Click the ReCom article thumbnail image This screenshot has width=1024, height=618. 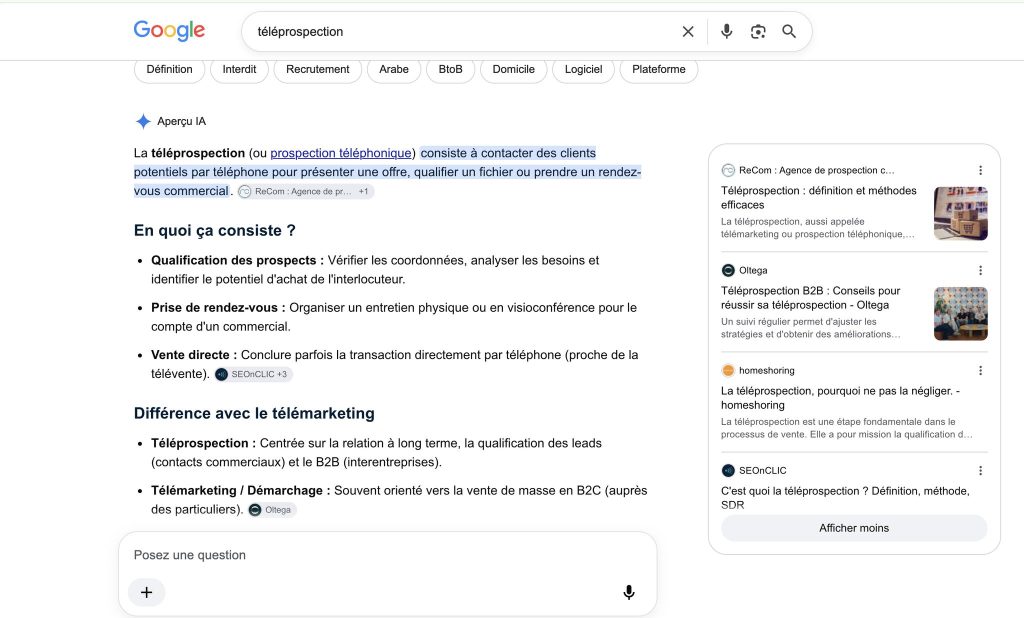tap(961, 213)
